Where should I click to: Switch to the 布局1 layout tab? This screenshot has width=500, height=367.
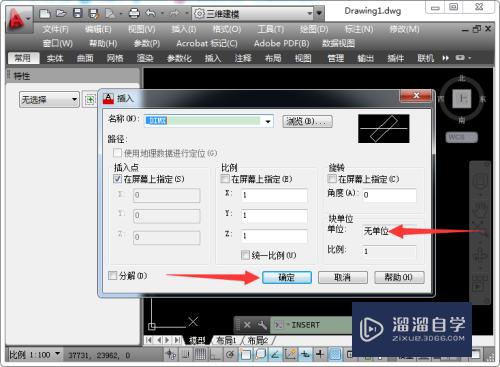(226, 340)
